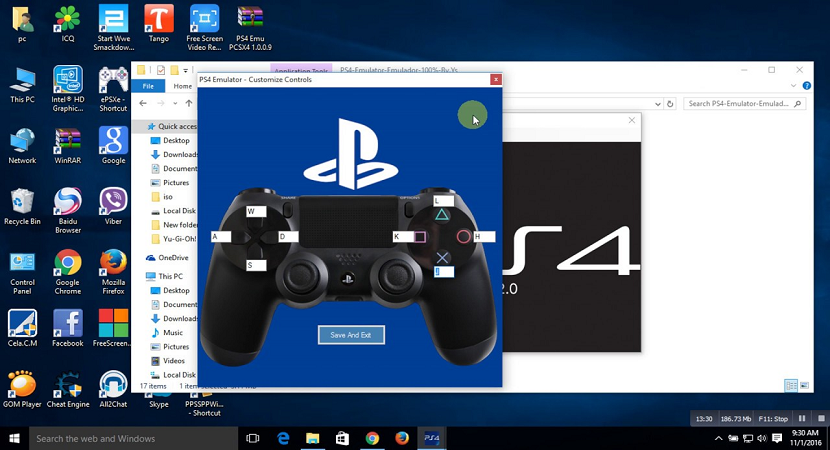Close the Customize Controls dialog
Viewport: 830px width, 450px height.
coord(495,79)
